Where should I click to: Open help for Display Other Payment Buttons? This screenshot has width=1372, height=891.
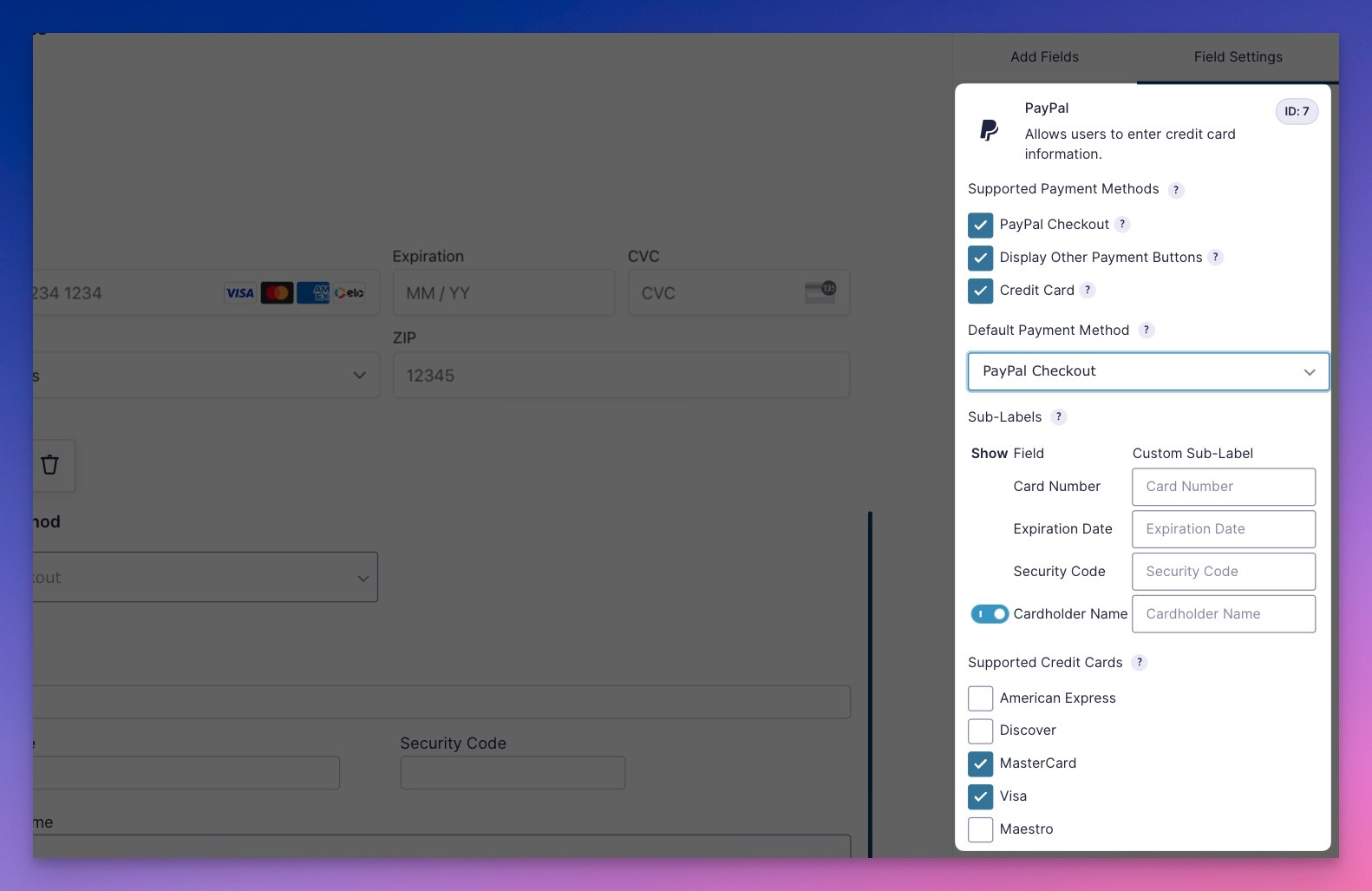[x=1215, y=257]
